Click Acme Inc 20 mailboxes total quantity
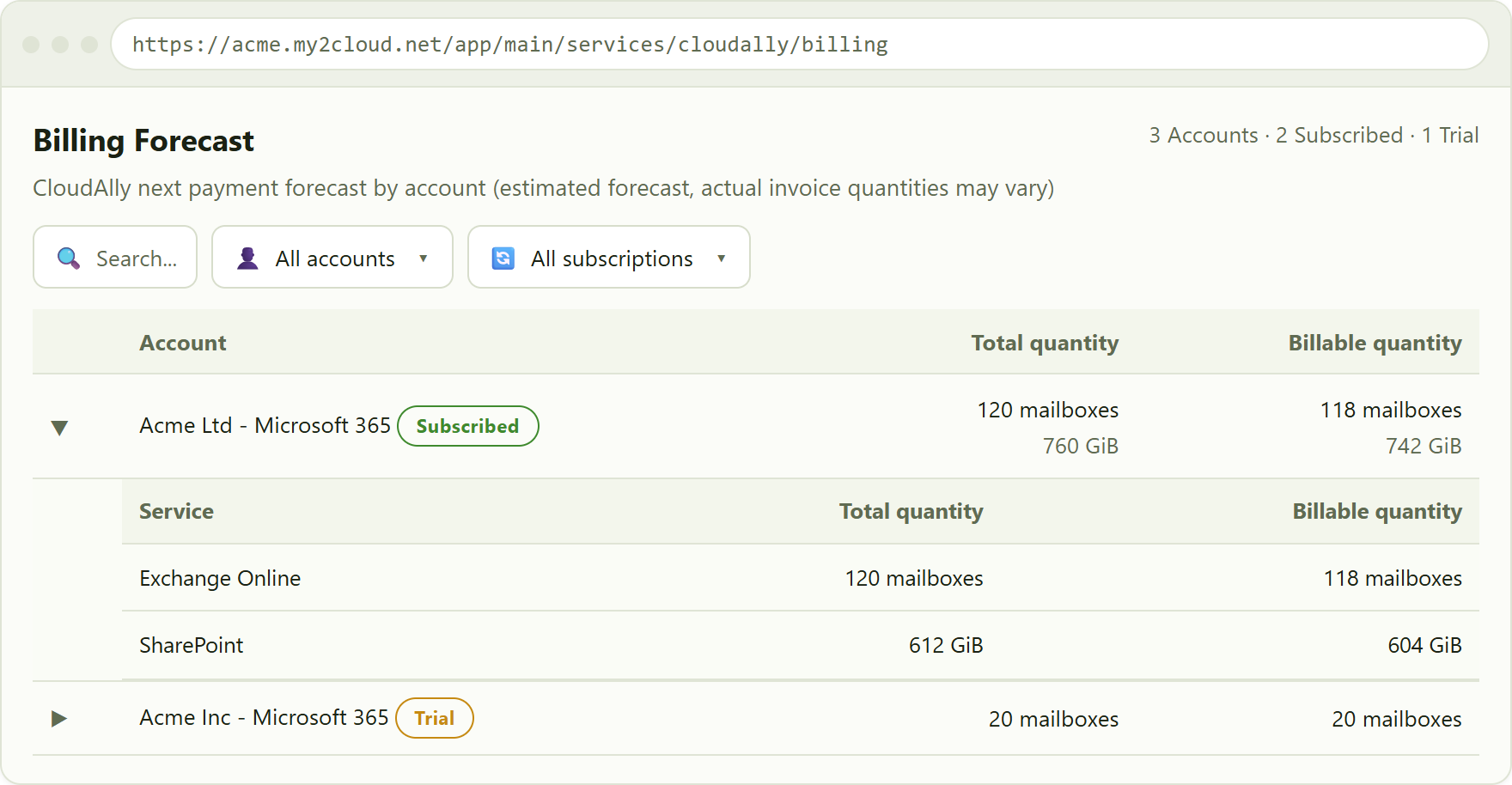This screenshot has height=785, width=1512. [1054, 720]
